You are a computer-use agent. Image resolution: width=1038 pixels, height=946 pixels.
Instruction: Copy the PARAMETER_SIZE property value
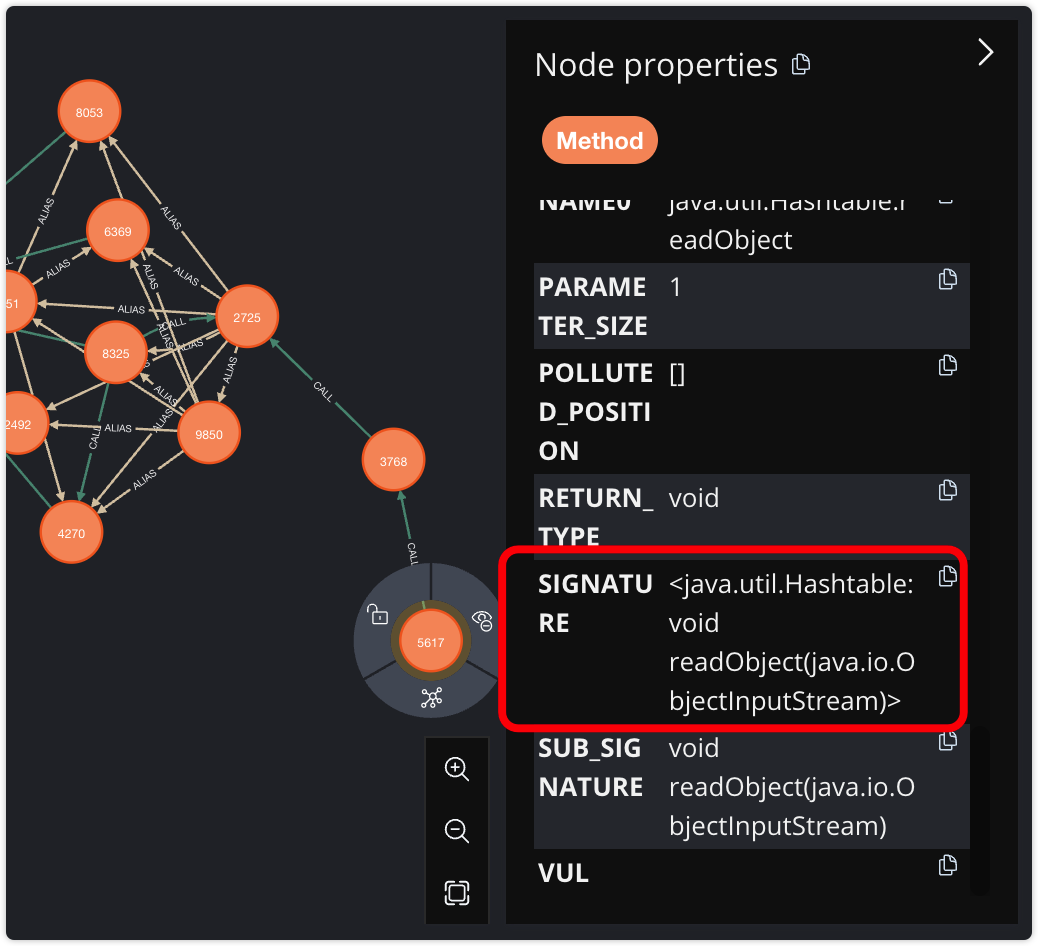click(x=948, y=280)
